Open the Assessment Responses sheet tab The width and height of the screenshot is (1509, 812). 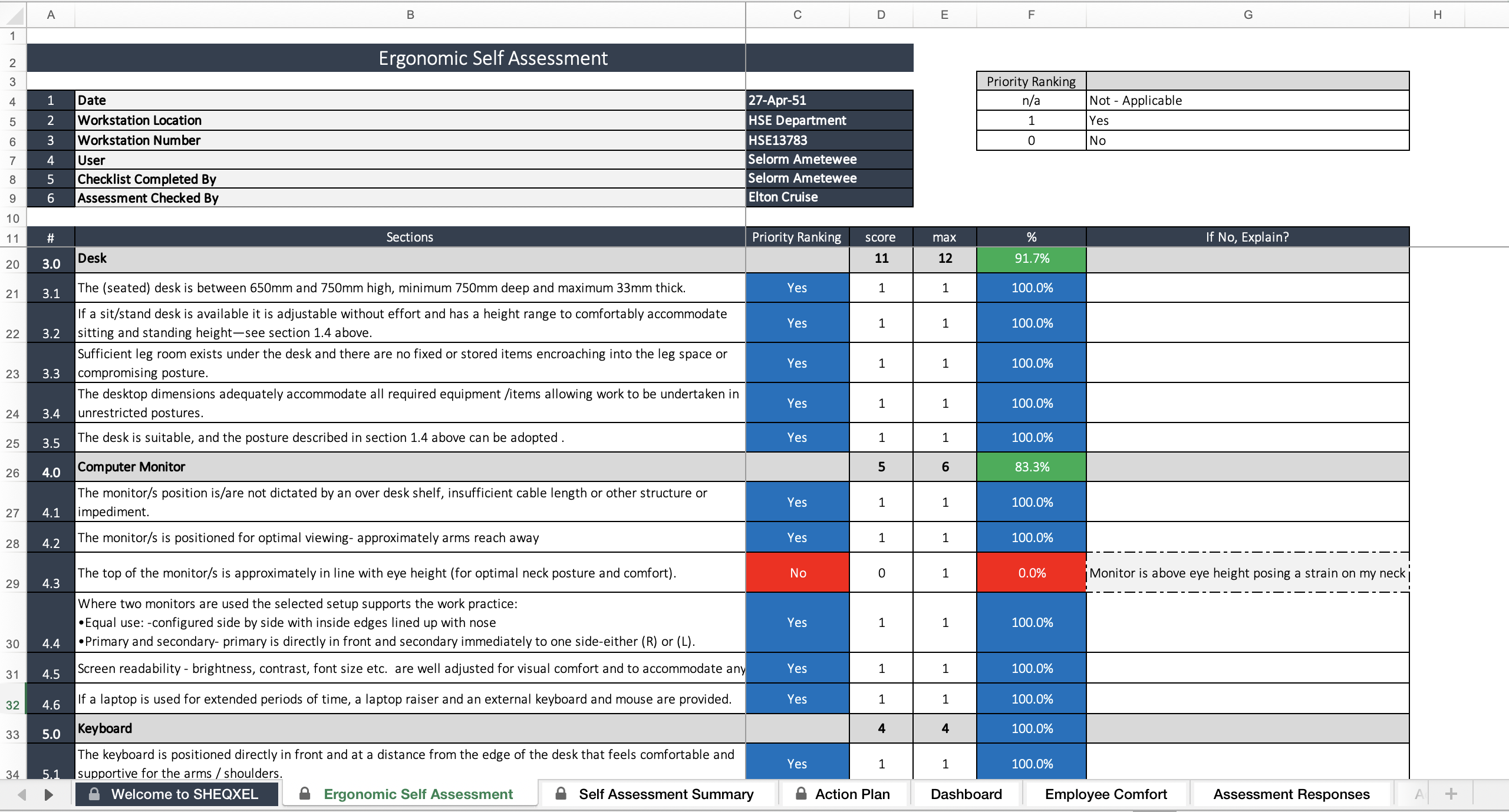click(x=1291, y=794)
